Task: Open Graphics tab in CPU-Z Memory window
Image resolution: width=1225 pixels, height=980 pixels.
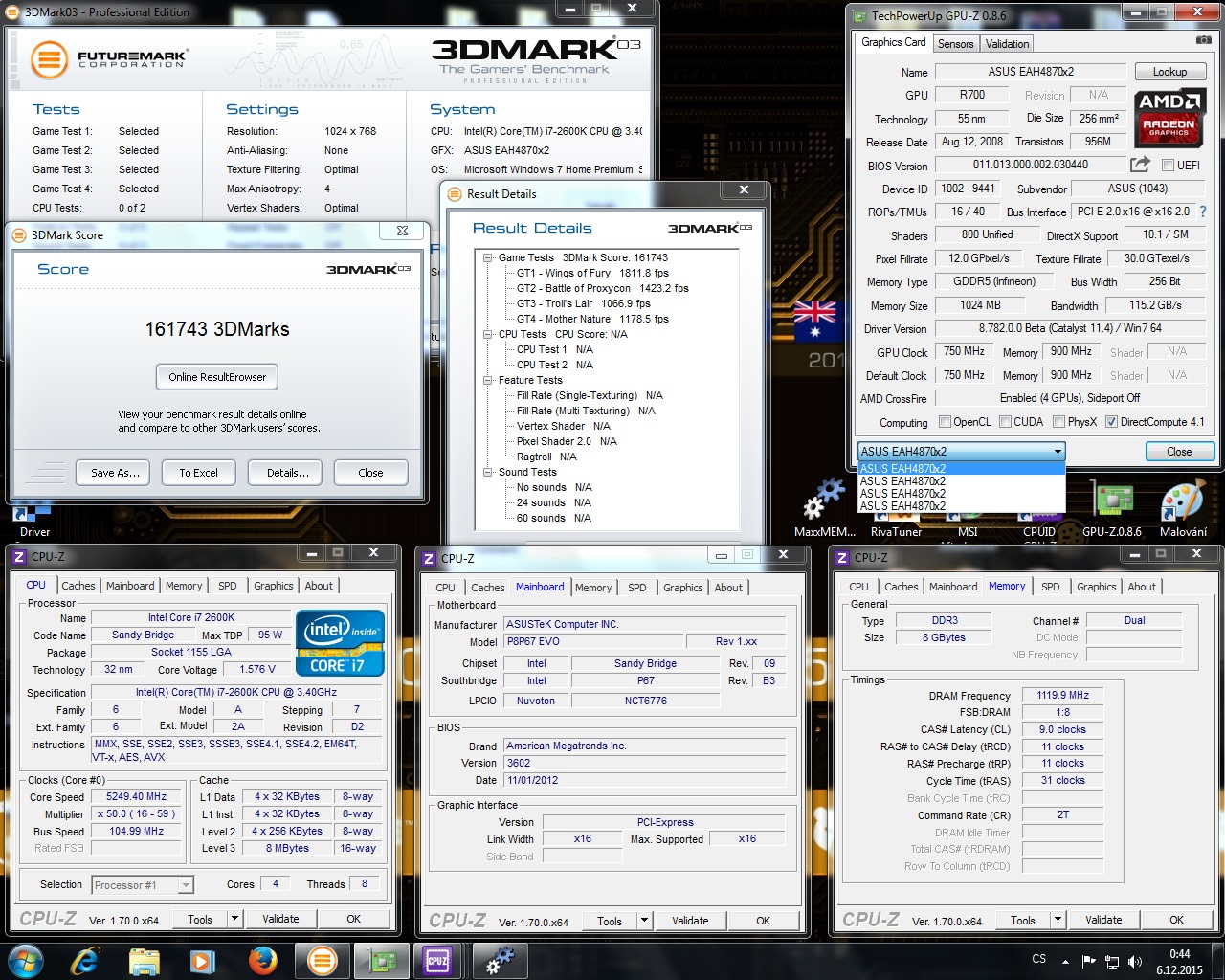Action: [x=1096, y=587]
